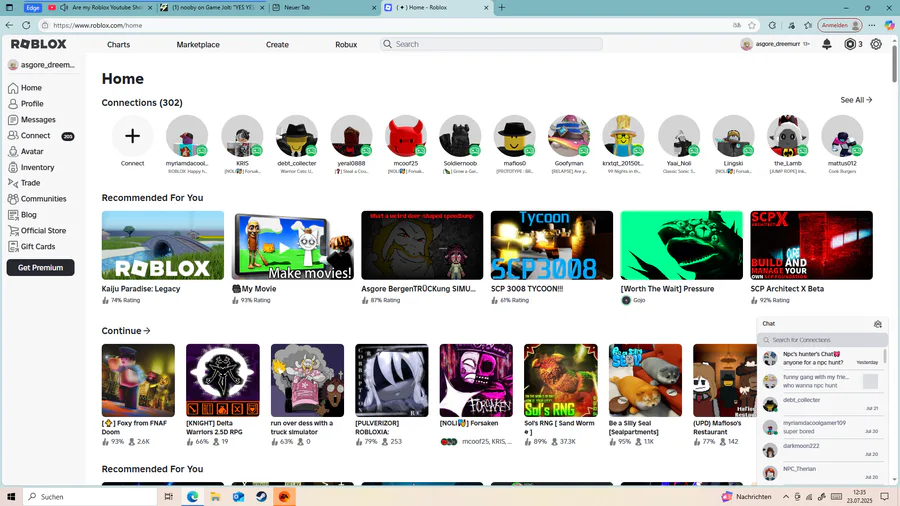
Task: Open the Charts tab
Action: point(118,45)
